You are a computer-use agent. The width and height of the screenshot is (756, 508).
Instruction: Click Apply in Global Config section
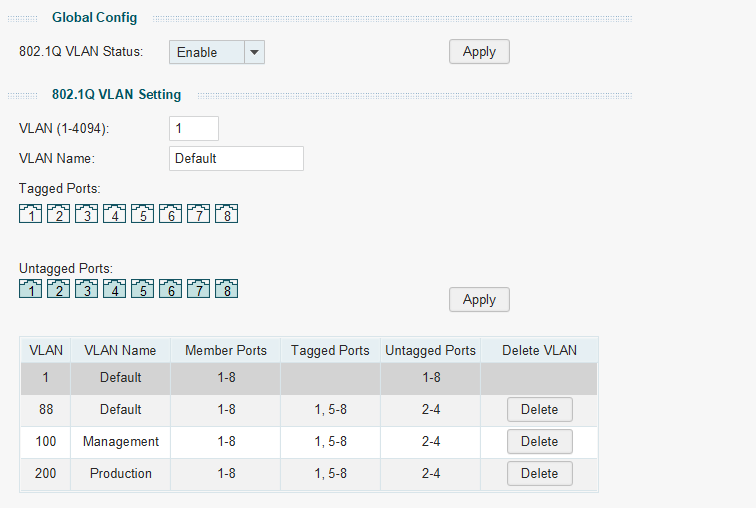tap(479, 52)
